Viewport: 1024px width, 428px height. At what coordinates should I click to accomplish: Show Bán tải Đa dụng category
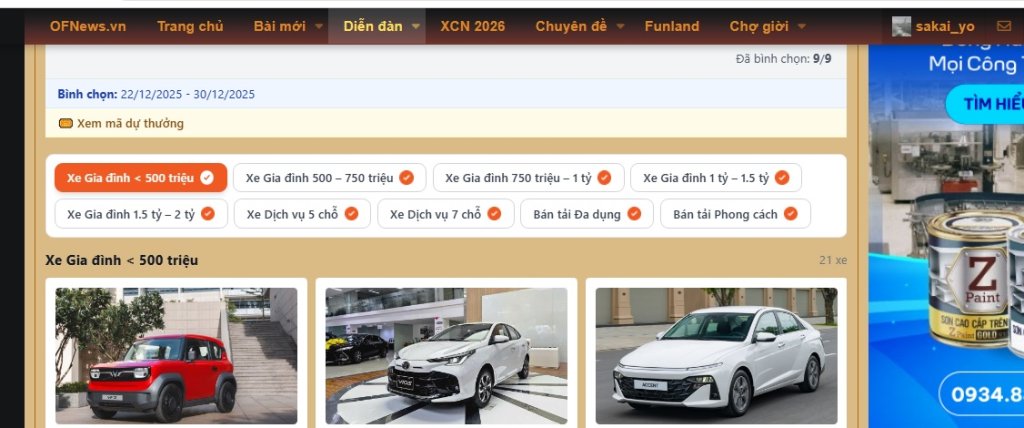tap(586, 214)
